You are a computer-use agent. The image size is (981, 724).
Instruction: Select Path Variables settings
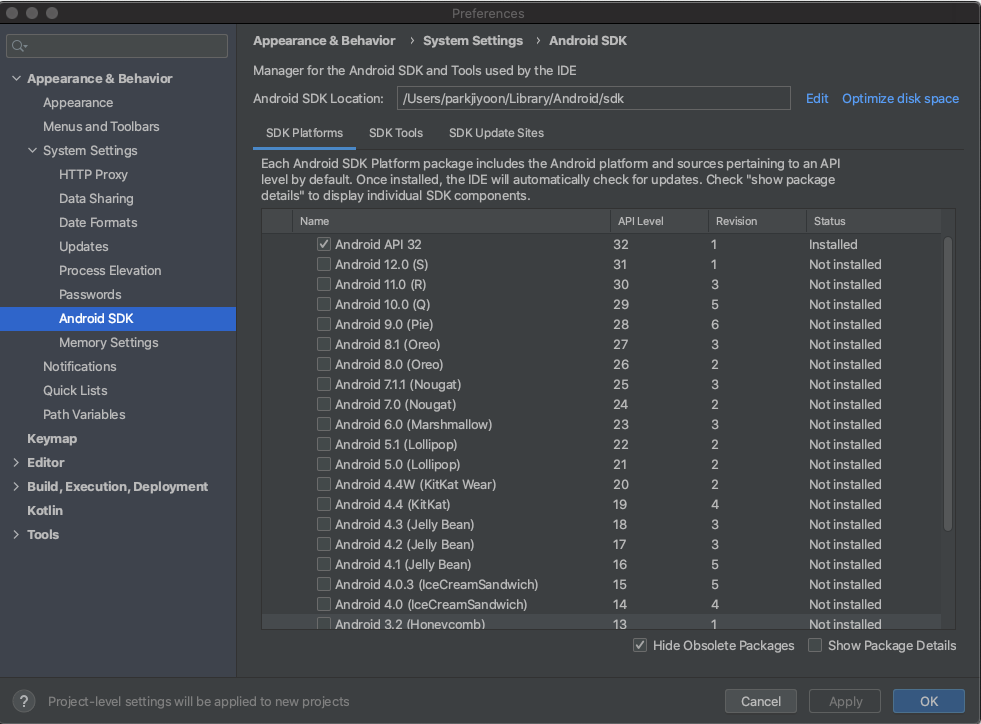click(84, 414)
